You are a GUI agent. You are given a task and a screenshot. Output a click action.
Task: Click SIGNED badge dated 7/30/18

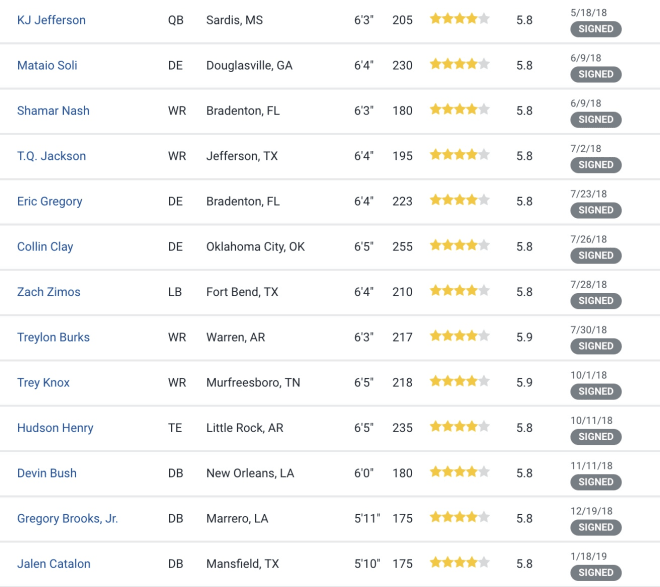pyautogui.click(x=596, y=346)
